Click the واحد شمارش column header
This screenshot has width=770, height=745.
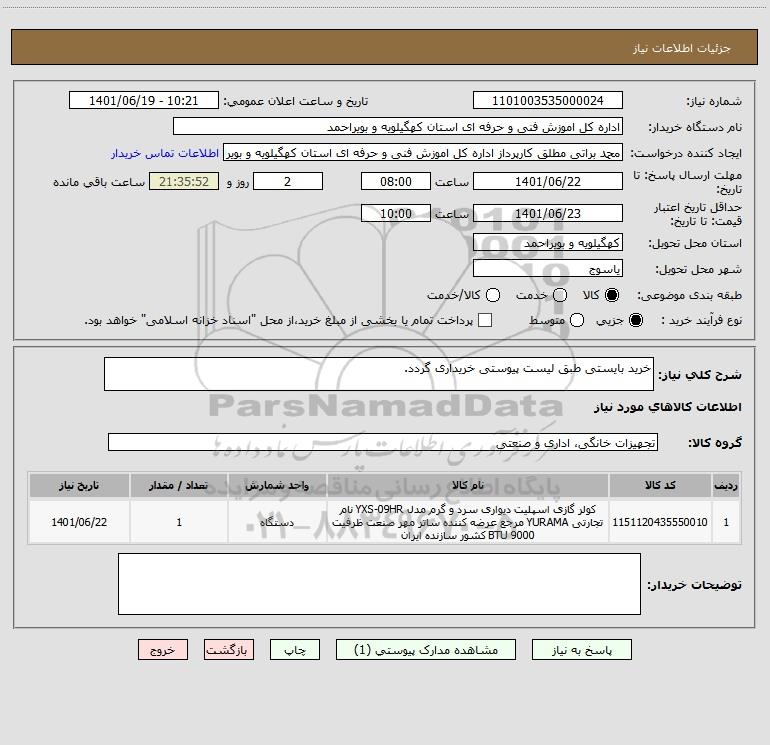(x=277, y=485)
